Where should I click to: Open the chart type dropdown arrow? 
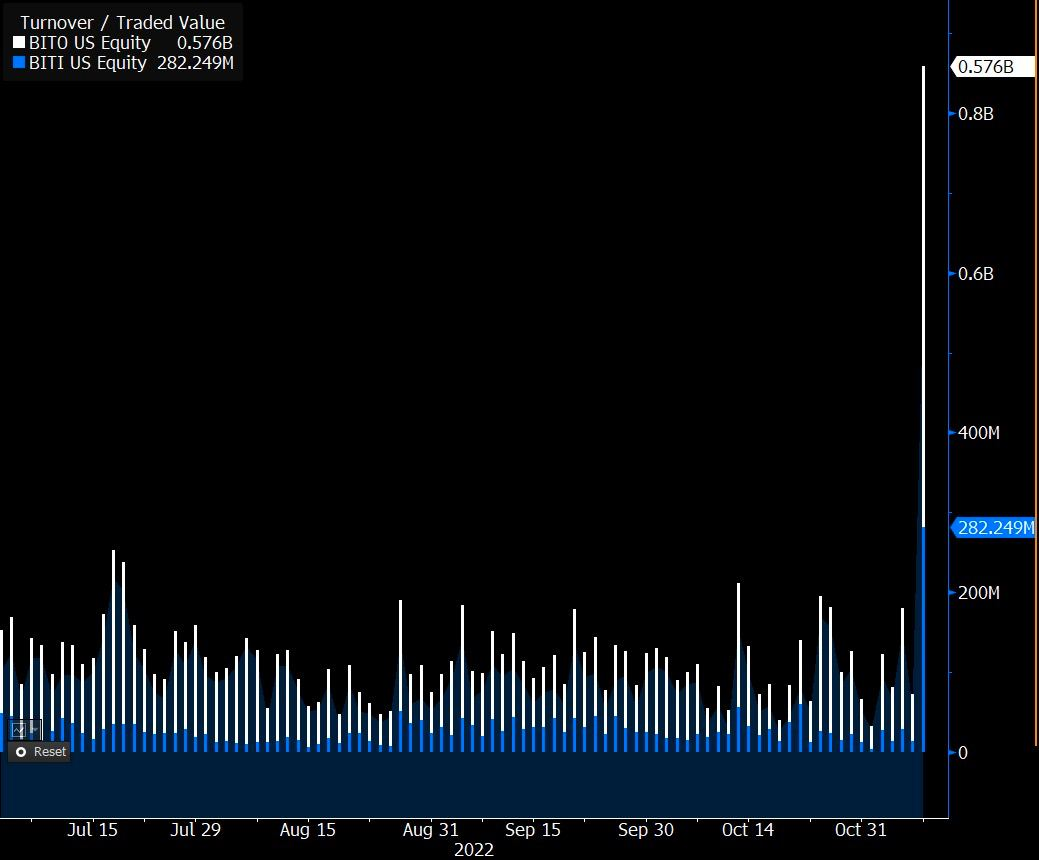[x=34, y=730]
